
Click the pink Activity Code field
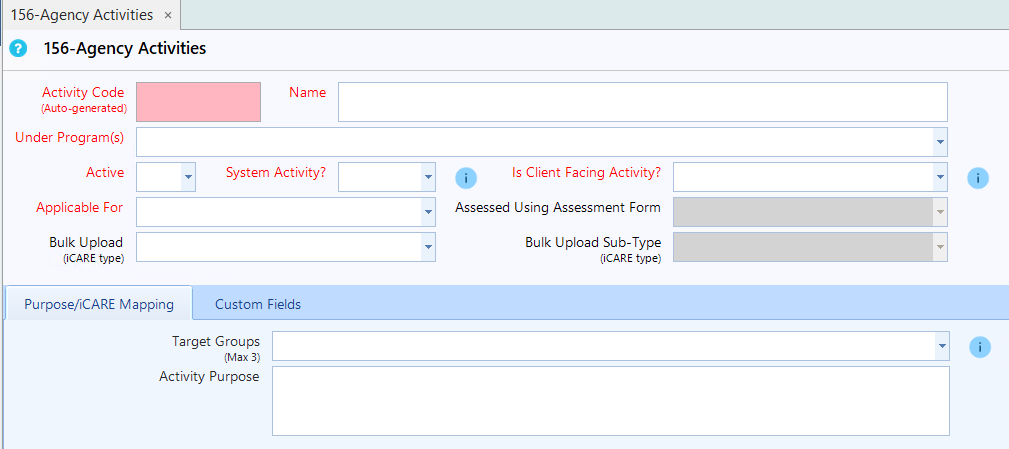[199, 102]
